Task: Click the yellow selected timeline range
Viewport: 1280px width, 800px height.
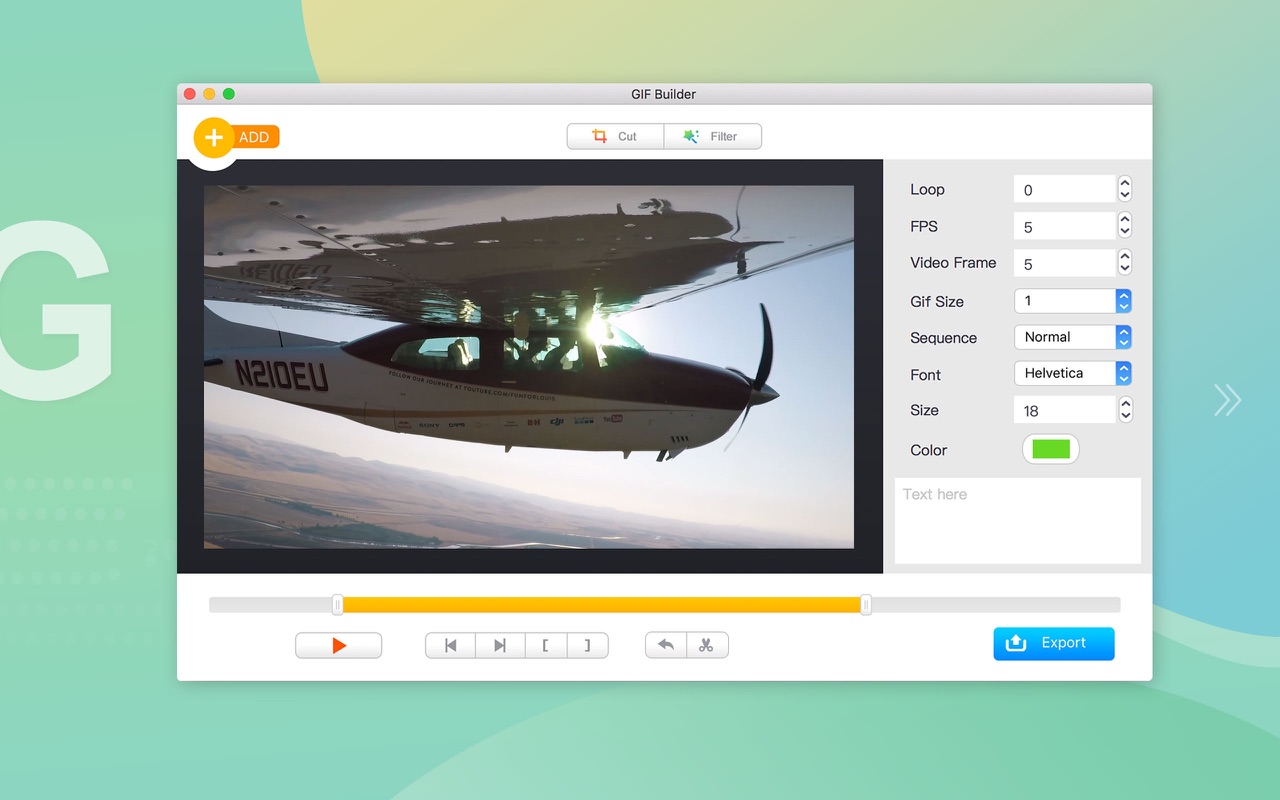Action: [602, 604]
